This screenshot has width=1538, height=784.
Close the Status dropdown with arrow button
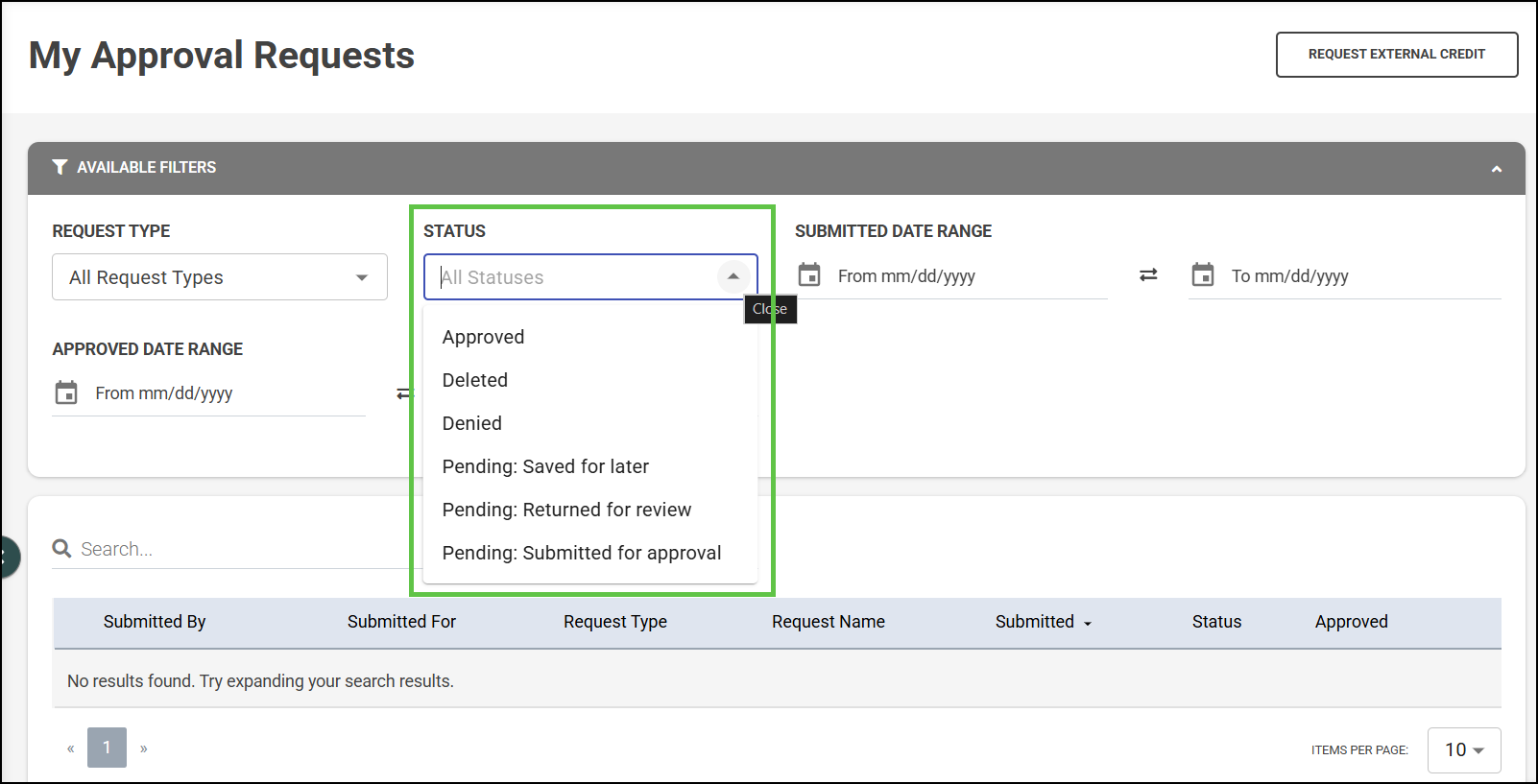coord(733,276)
